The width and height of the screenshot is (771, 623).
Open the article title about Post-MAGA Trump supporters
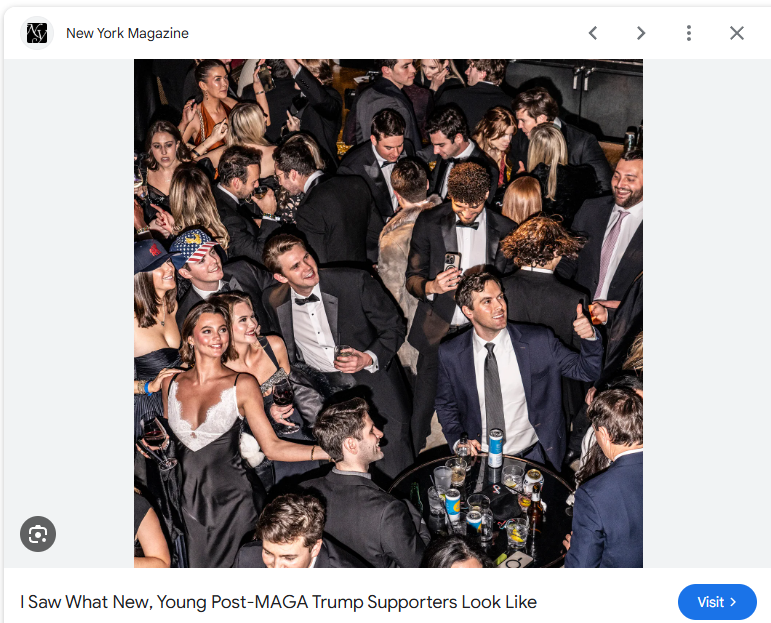(x=278, y=602)
